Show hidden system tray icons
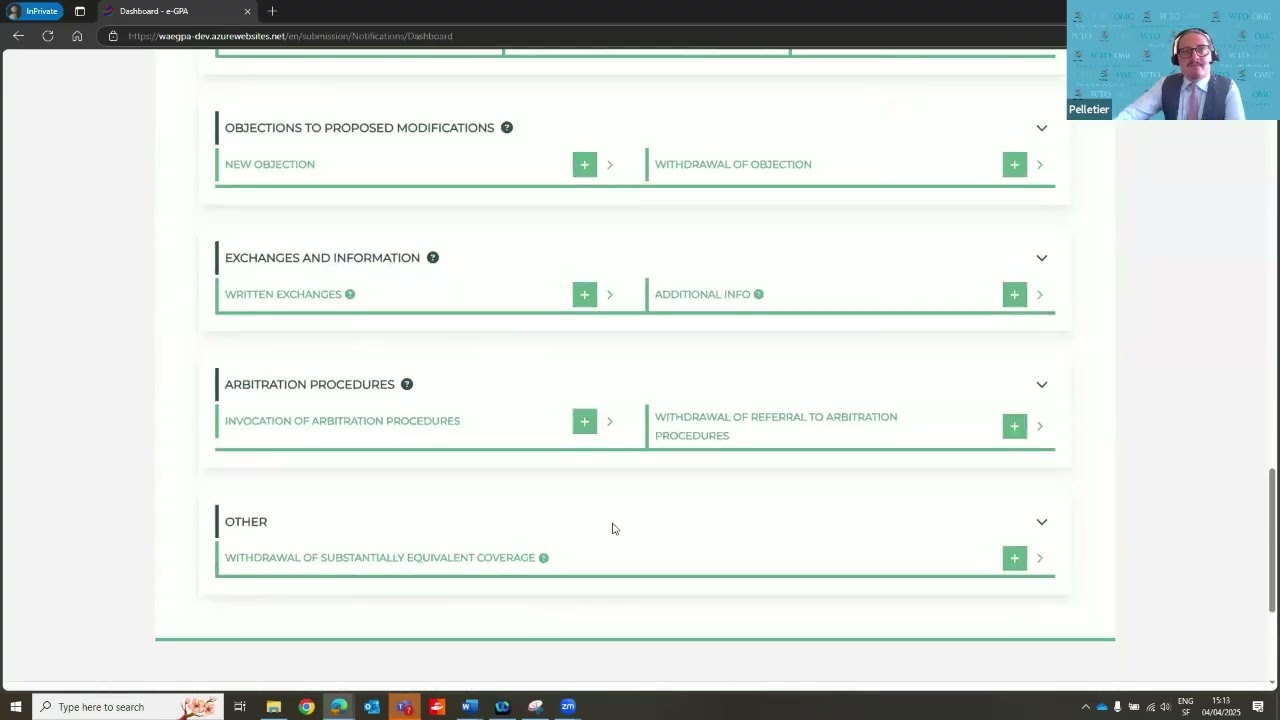This screenshot has height=720, width=1280. 1085,707
